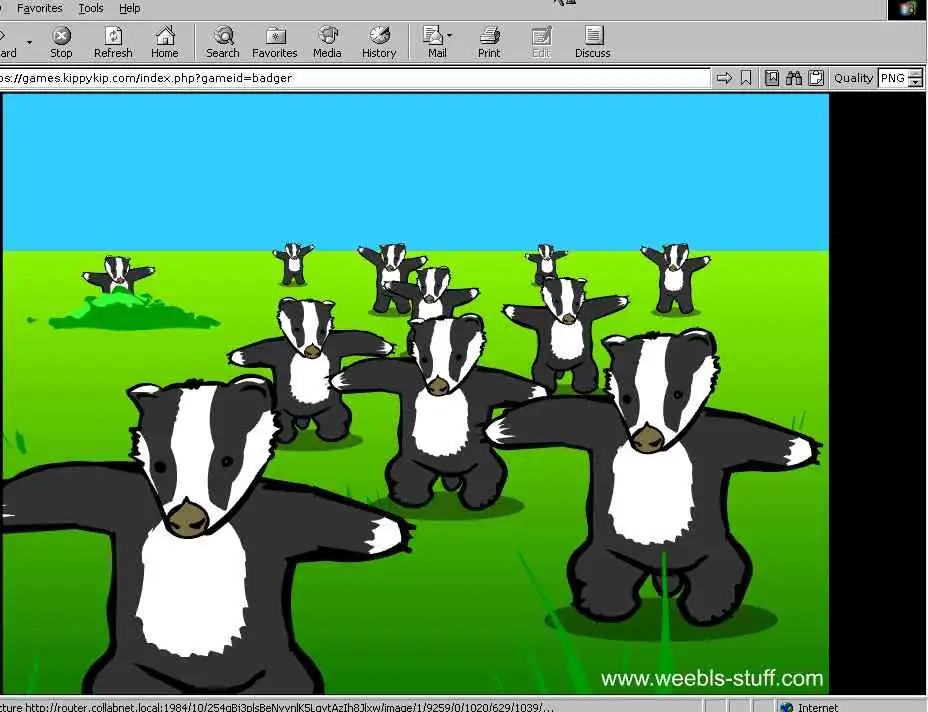This screenshot has height=712, width=928.
Task: Click the badger standing behind green bush
Action: 118,273
